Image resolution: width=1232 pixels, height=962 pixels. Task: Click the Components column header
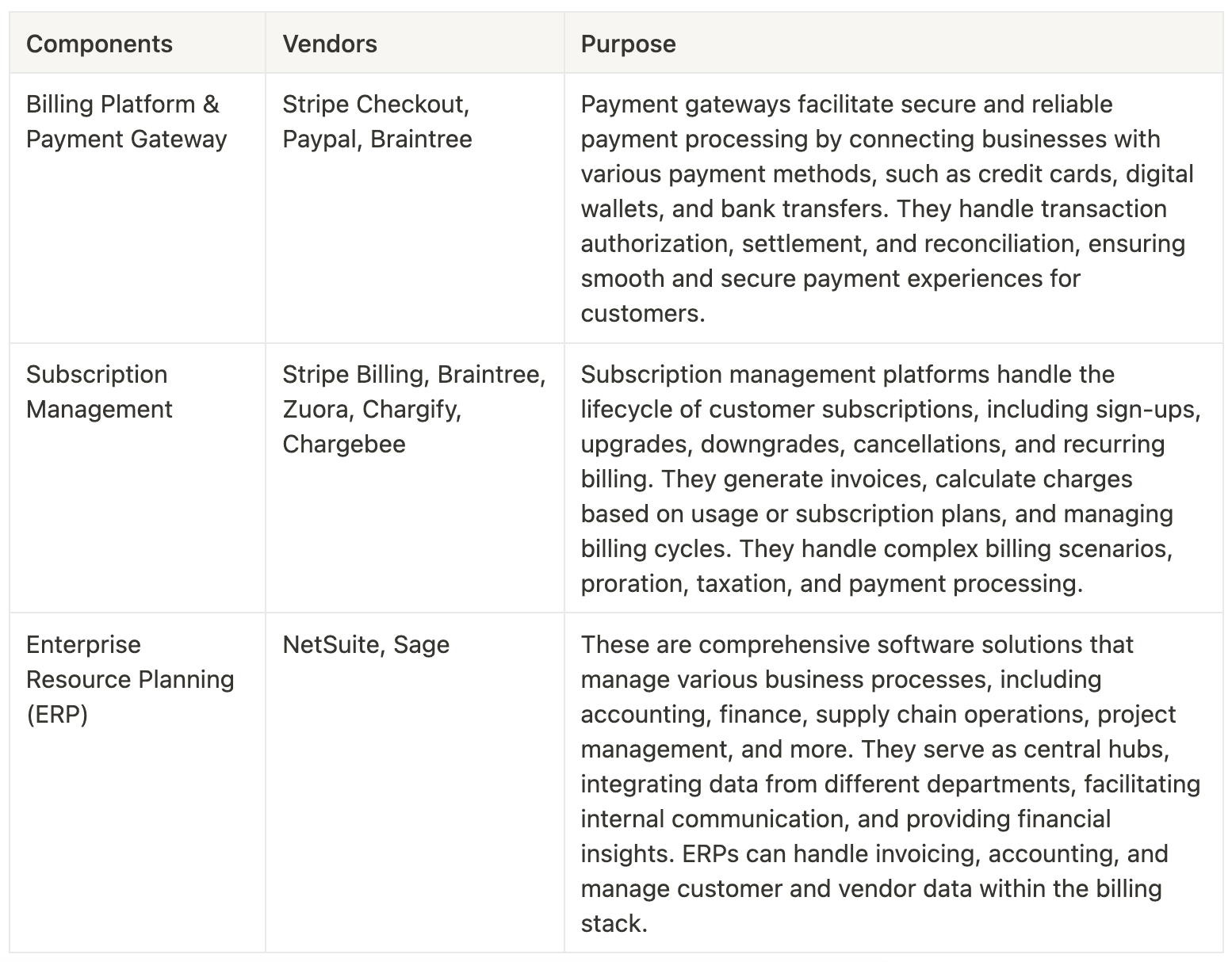pyautogui.click(x=99, y=44)
